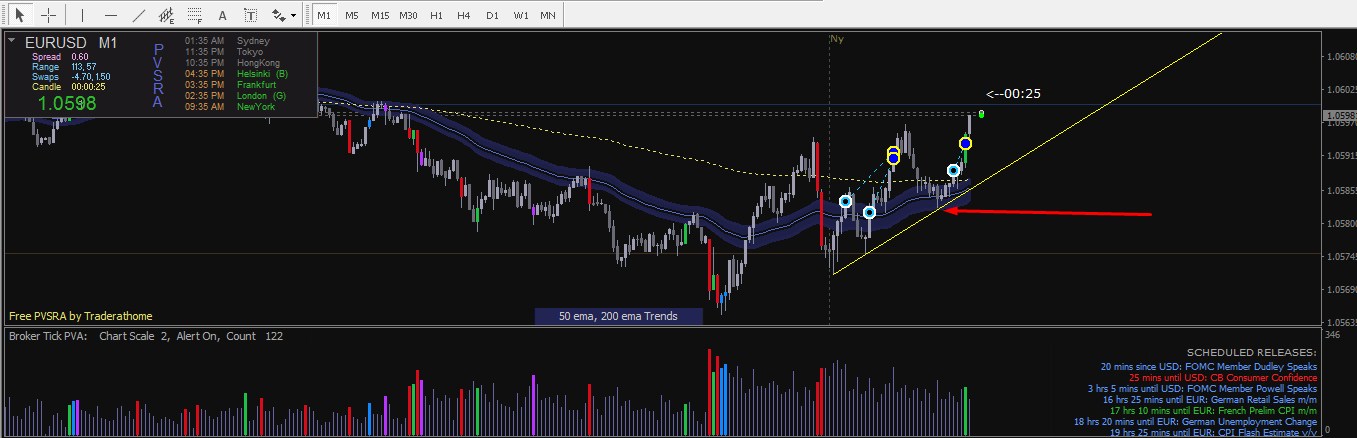The image size is (1357, 438).
Task: Switch to M30 timeframe
Action: click(408, 16)
